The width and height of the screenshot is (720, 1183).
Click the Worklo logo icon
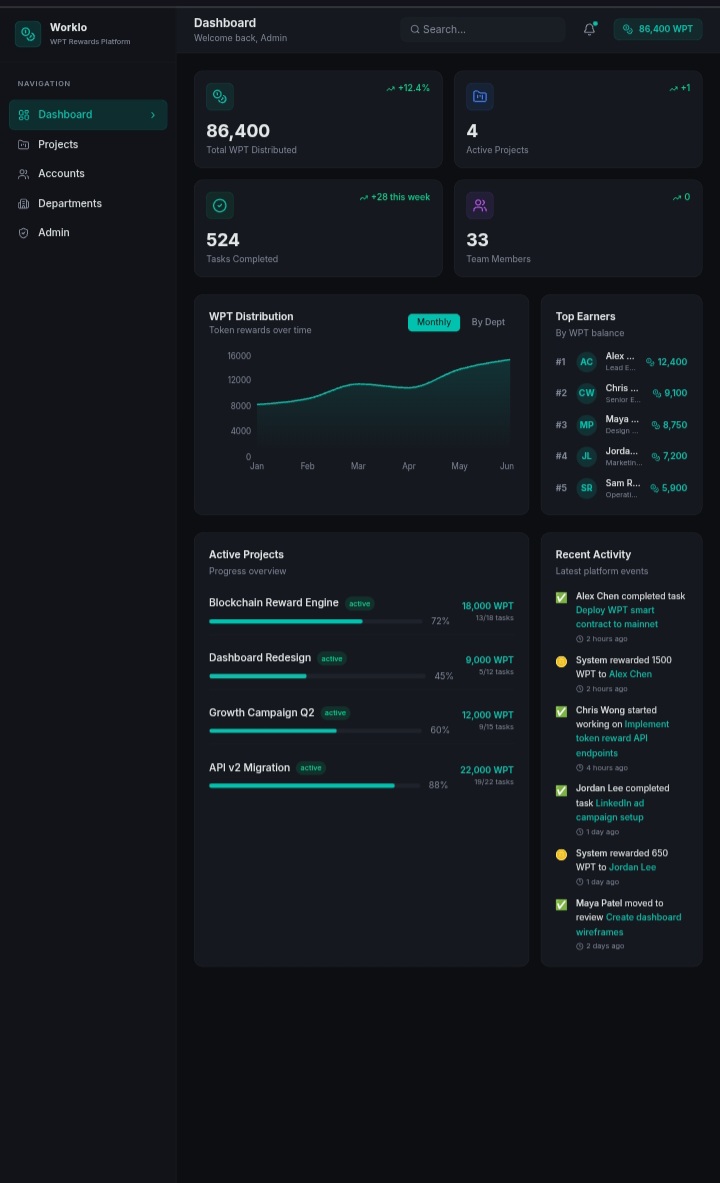click(x=28, y=34)
